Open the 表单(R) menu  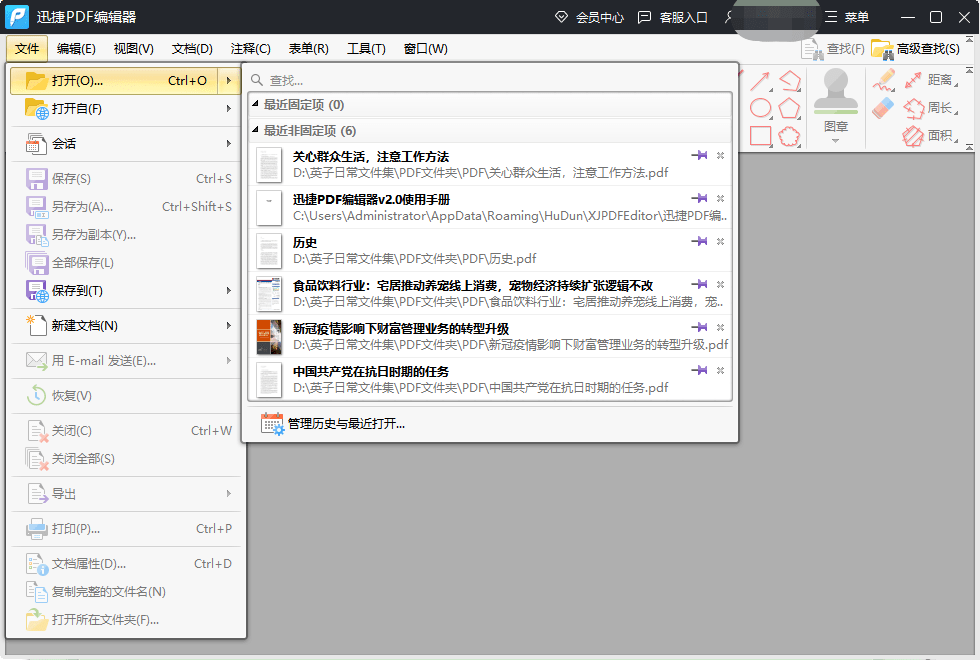308,49
